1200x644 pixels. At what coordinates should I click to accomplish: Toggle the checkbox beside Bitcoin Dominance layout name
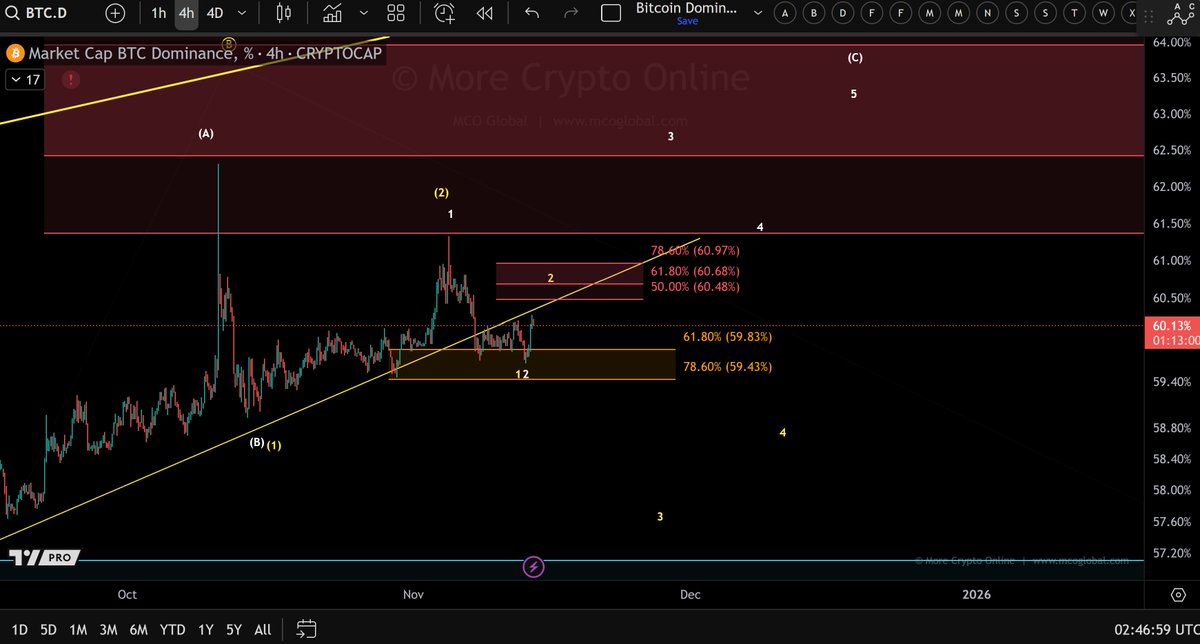610,11
